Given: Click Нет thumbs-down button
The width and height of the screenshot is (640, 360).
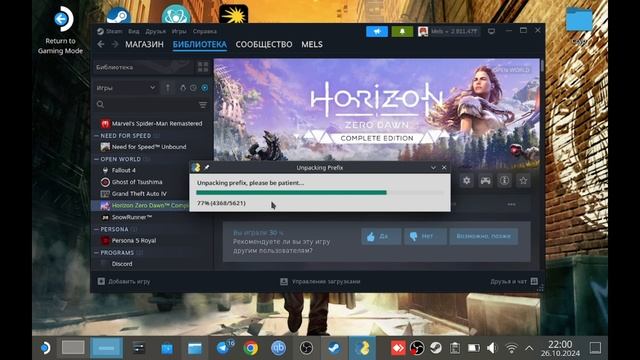Looking at the screenshot, I should [425, 236].
